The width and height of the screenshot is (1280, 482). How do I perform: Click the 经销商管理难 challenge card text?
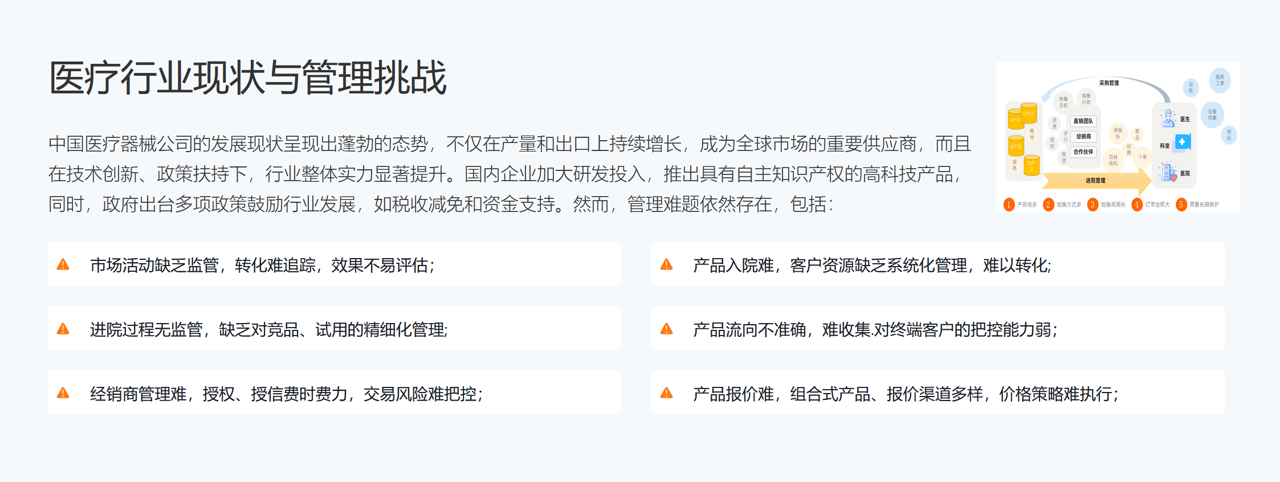click(x=286, y=393)
